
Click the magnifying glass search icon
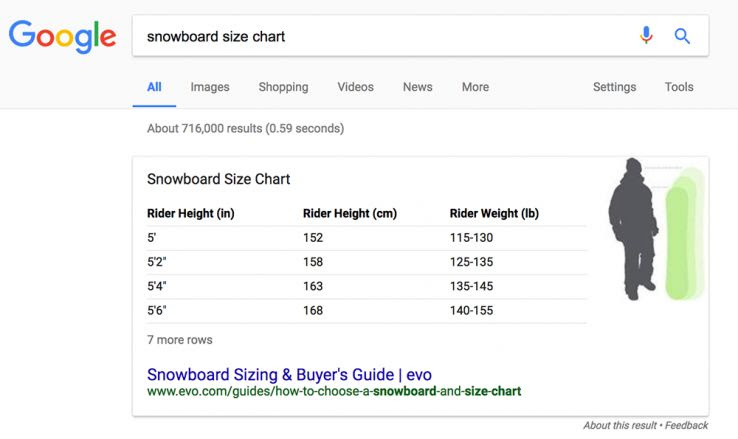[682, 36]
